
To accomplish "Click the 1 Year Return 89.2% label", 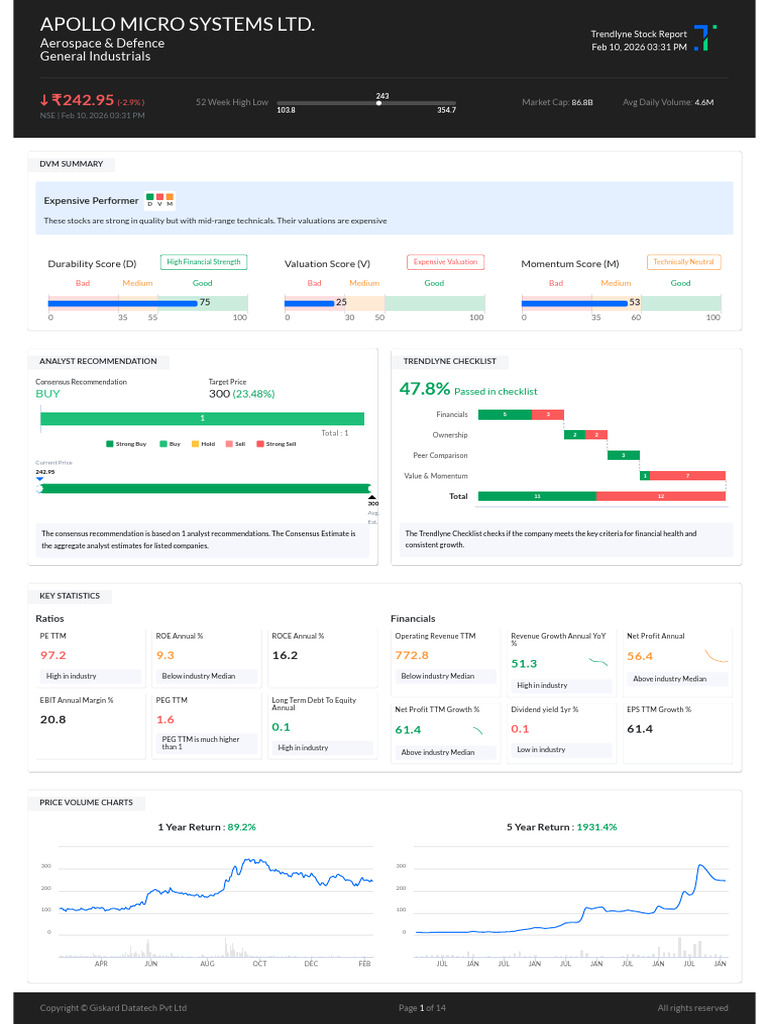I will (207, 827).
